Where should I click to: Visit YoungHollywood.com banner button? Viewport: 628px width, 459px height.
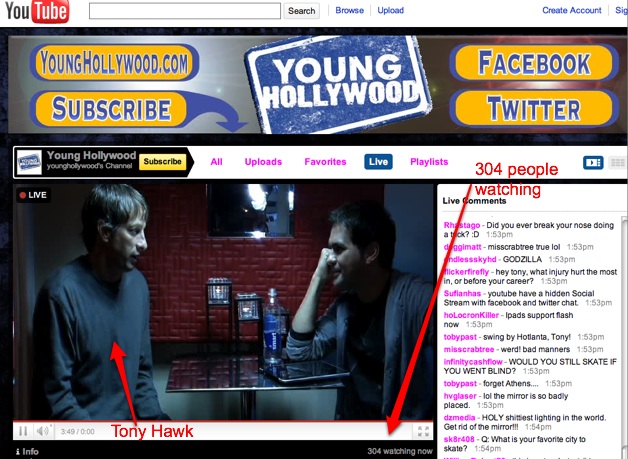pyautogui.click(x=114, y=63)
